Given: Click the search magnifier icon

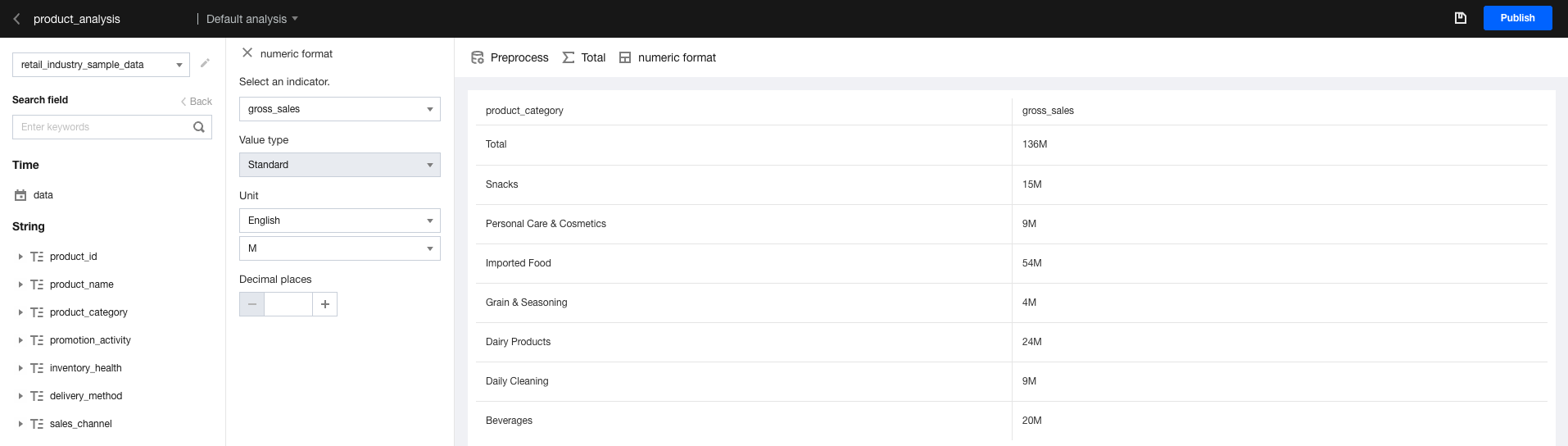Looking at the screenshot, I should click(198, 127).
